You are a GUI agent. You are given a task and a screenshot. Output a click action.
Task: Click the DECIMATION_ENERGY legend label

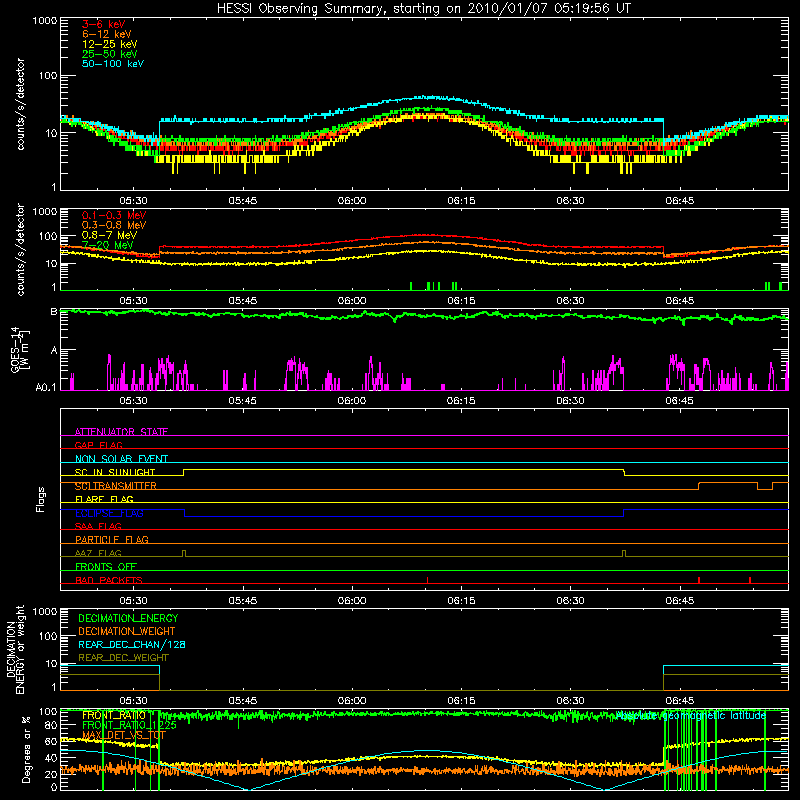[x=128, y=618]
